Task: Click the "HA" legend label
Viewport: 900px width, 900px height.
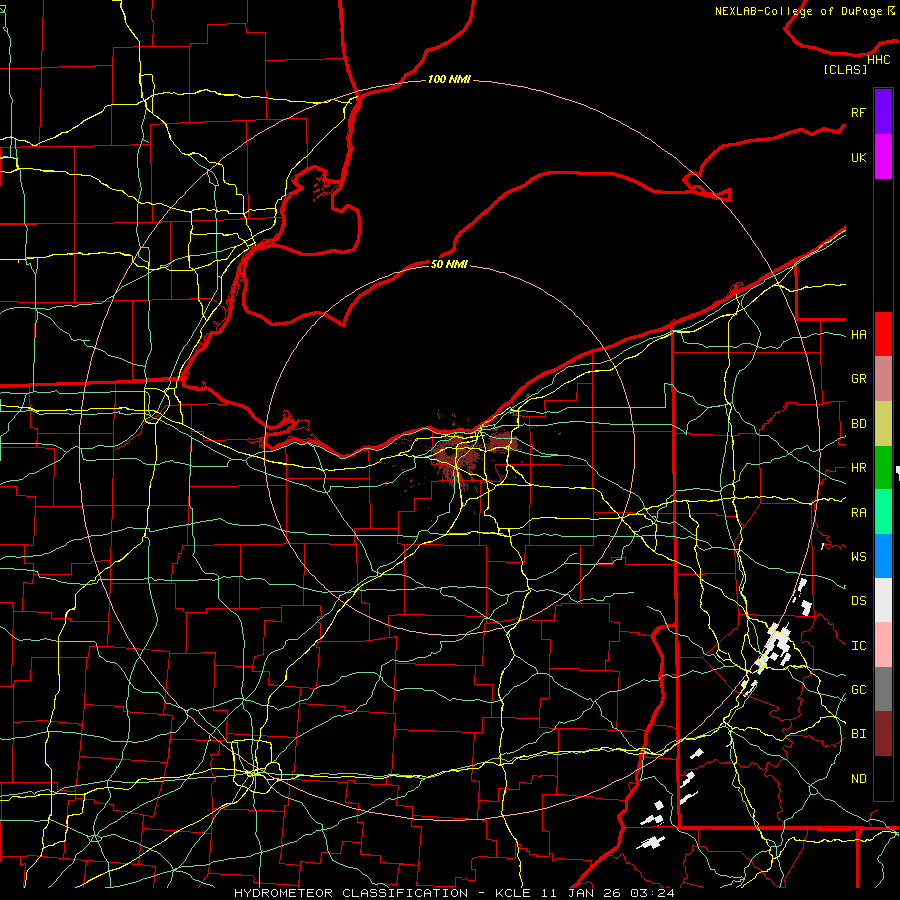Action: [859, 335]
